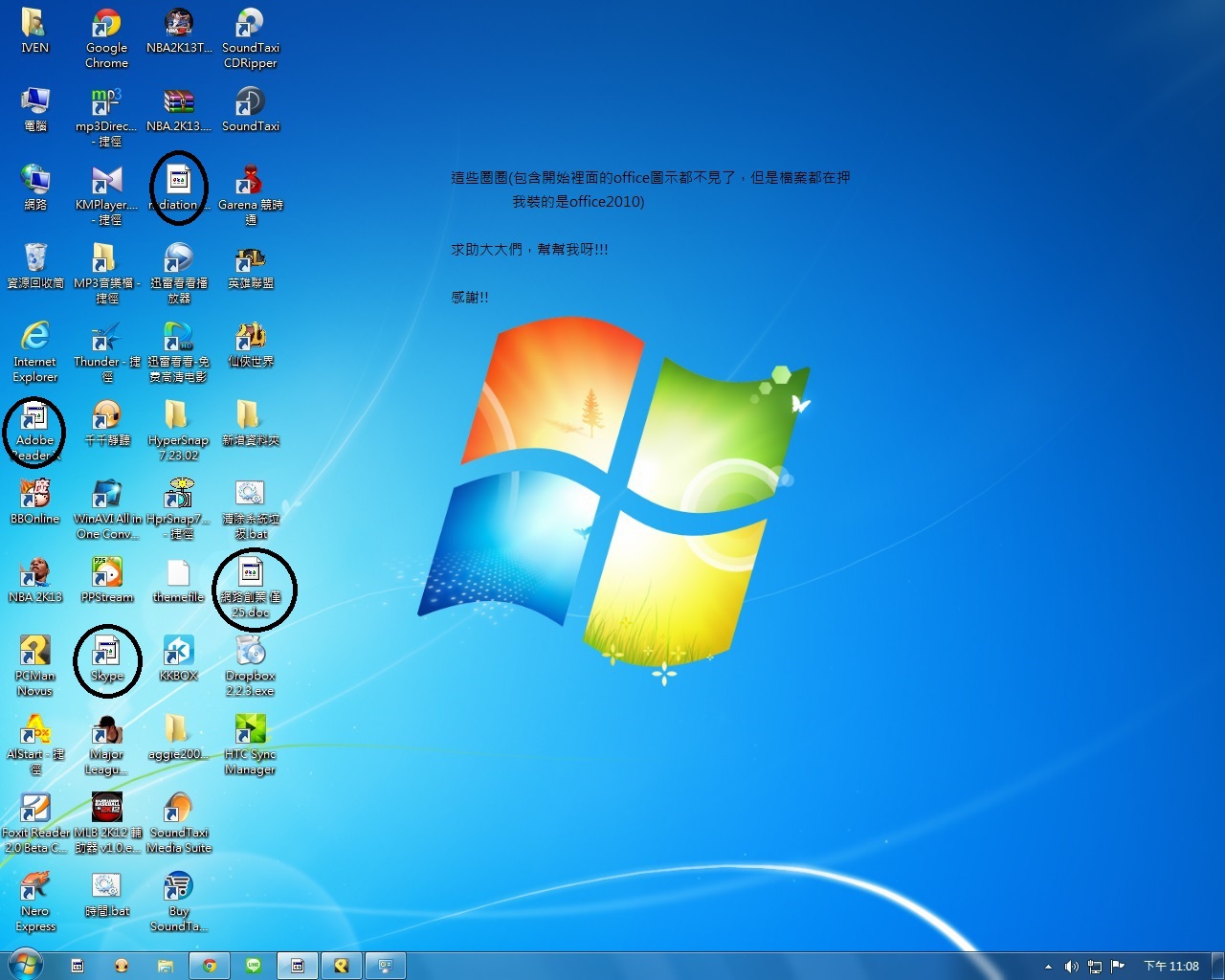Image resolution: width=1225 pixels, height=980 pixels.
Task: Open the Windows Start menu orb
Action: [x=26, y=965]
